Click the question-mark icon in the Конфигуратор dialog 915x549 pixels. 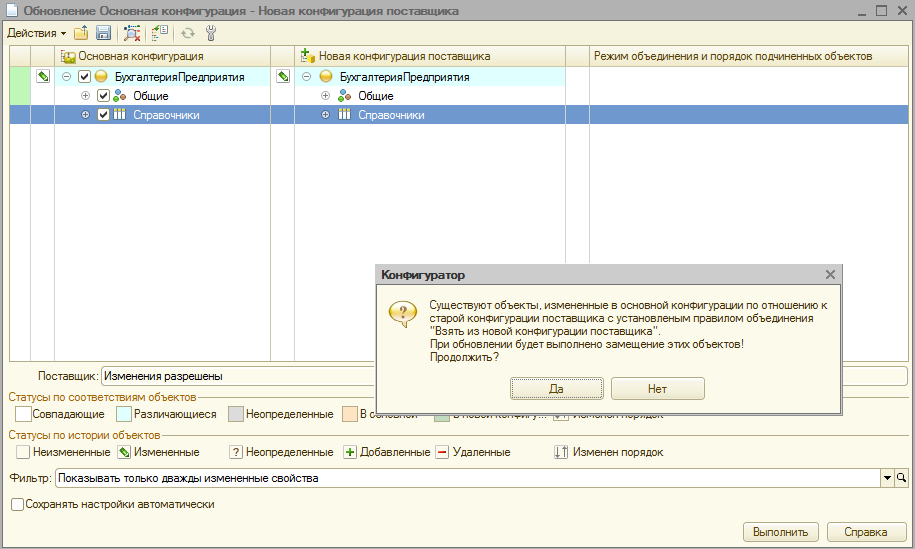403,314
